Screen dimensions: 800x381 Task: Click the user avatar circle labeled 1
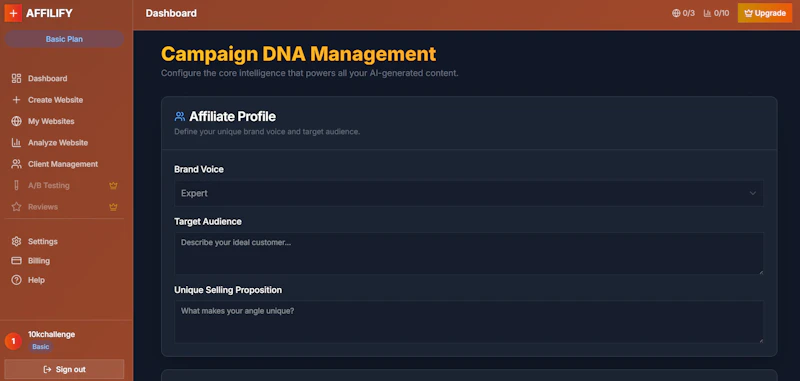pos(13,341)
